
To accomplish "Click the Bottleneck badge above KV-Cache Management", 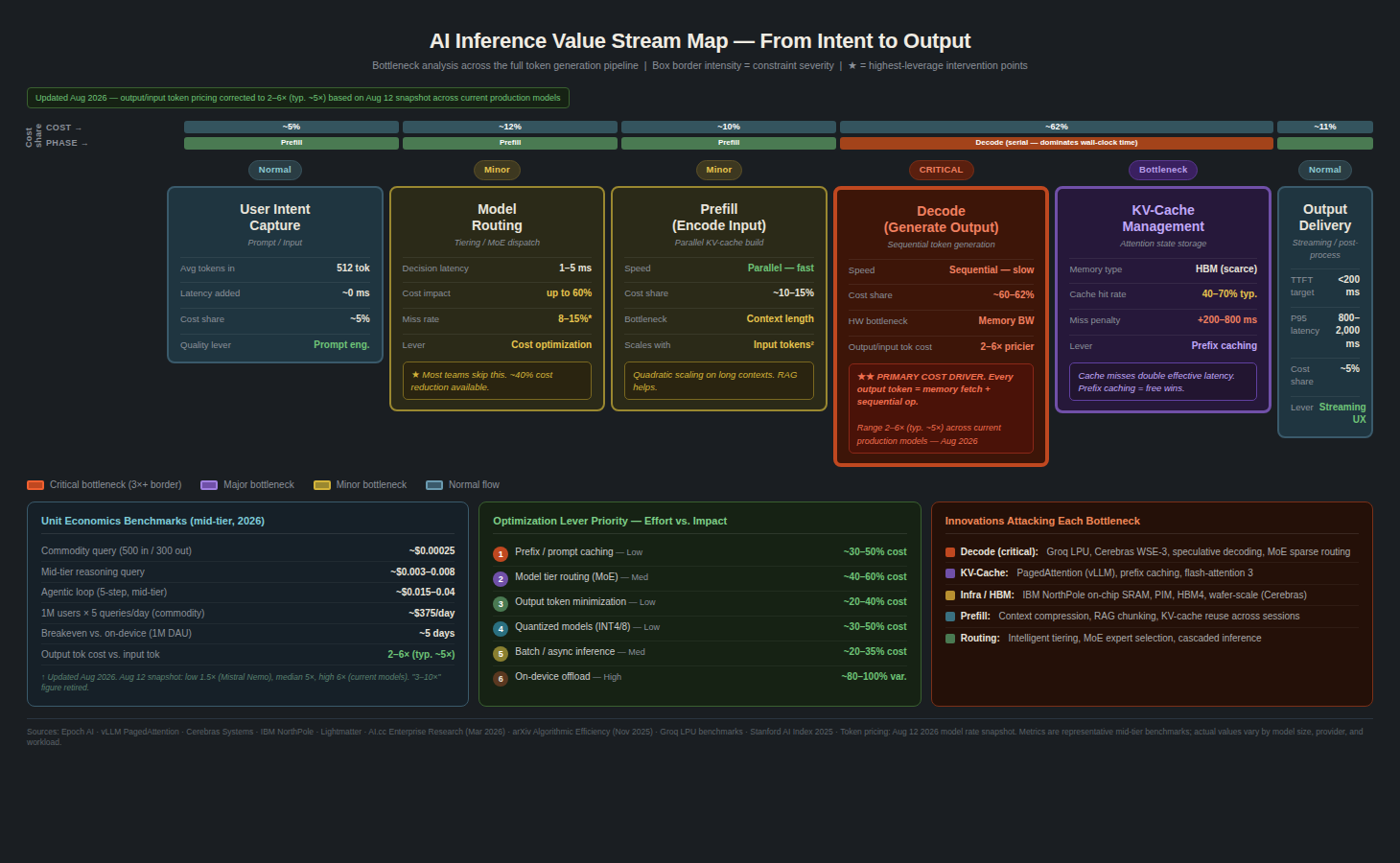I will (x=1163, y=170).
